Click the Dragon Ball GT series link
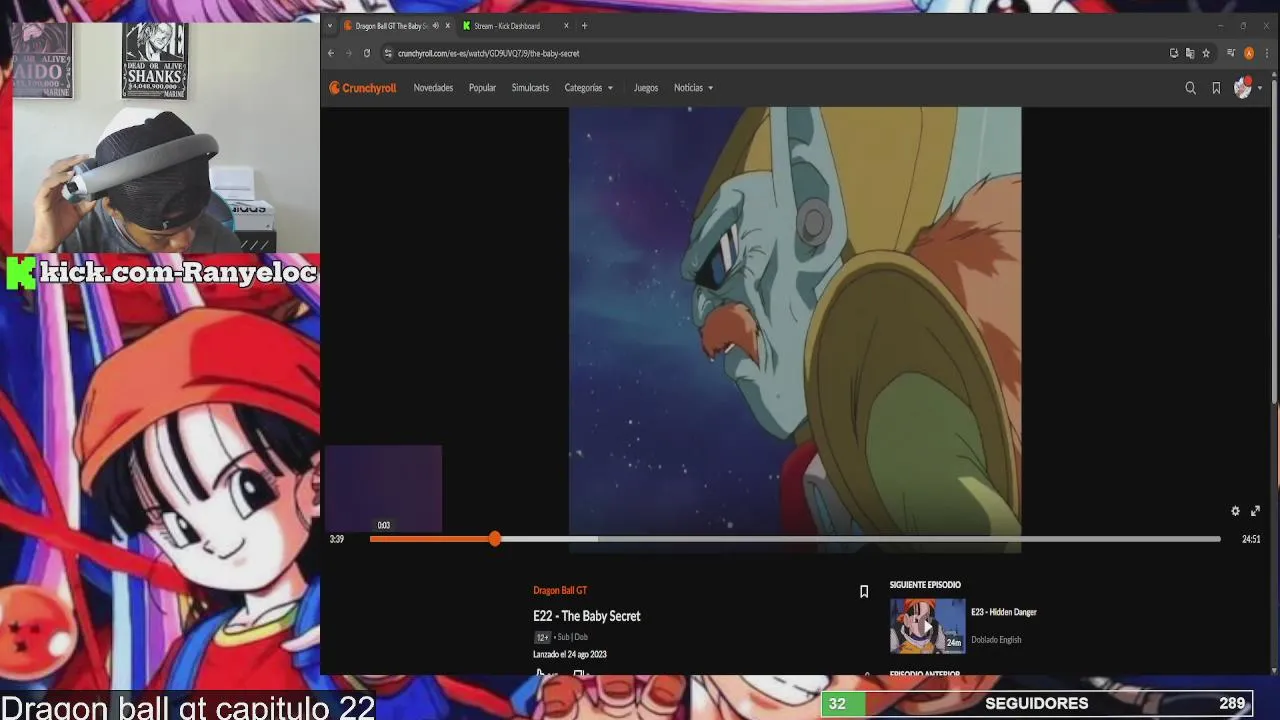This screenshot has height=720, width=1280. click(560, 591)
